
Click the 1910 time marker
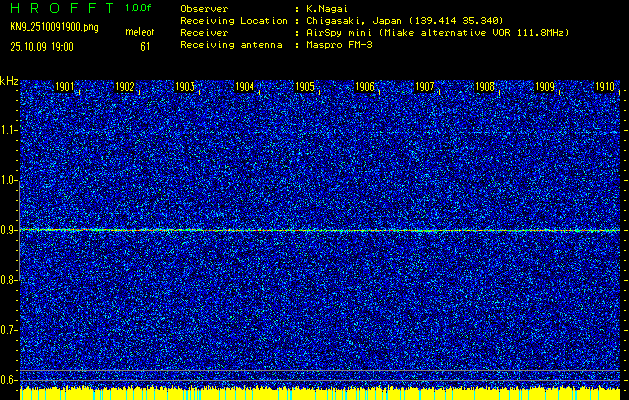604,87
